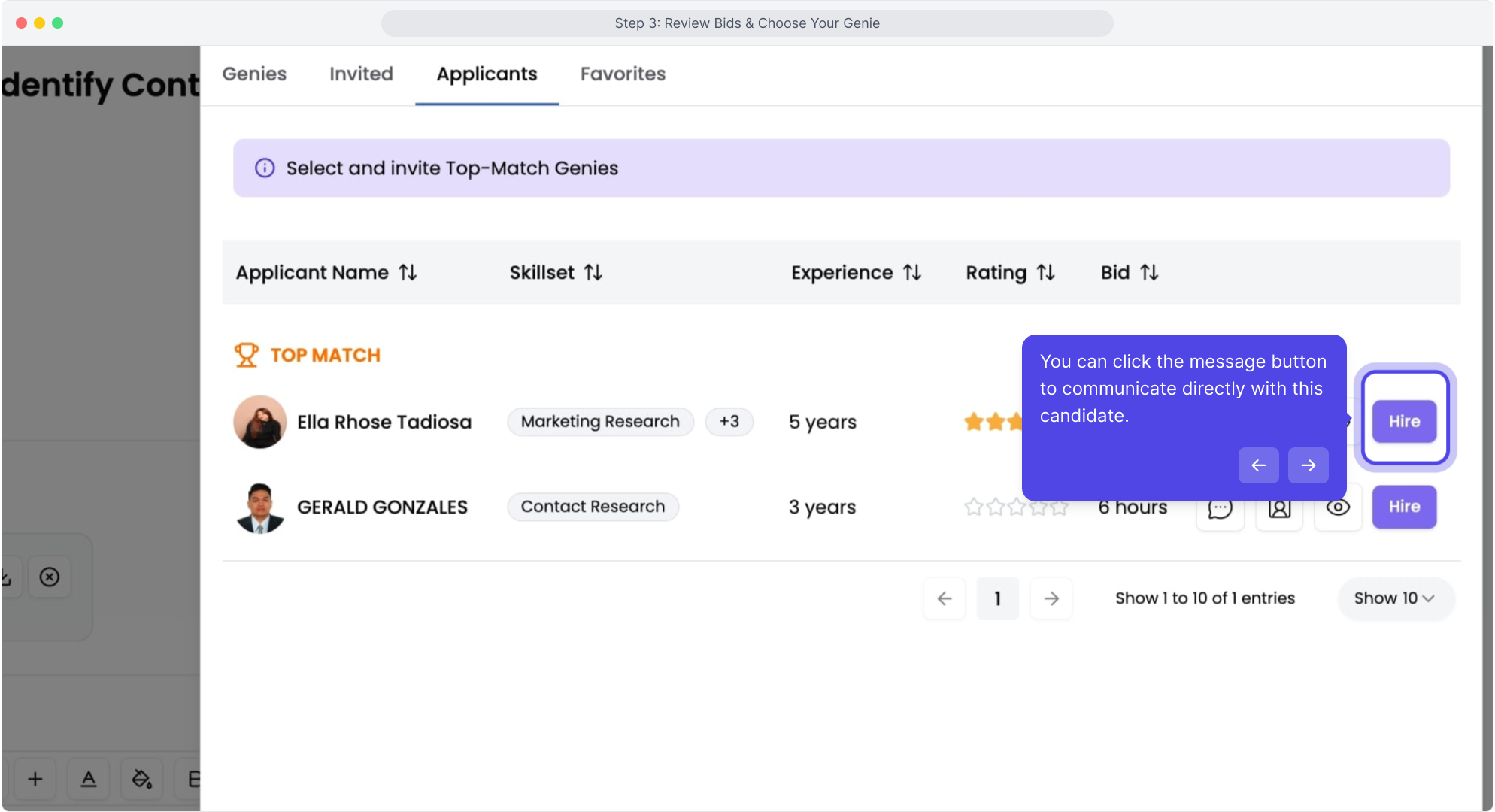This screenshot has width=1495, height=812.
Task: Open the Show 10 entries dropdown
Action: point(1394,598)
